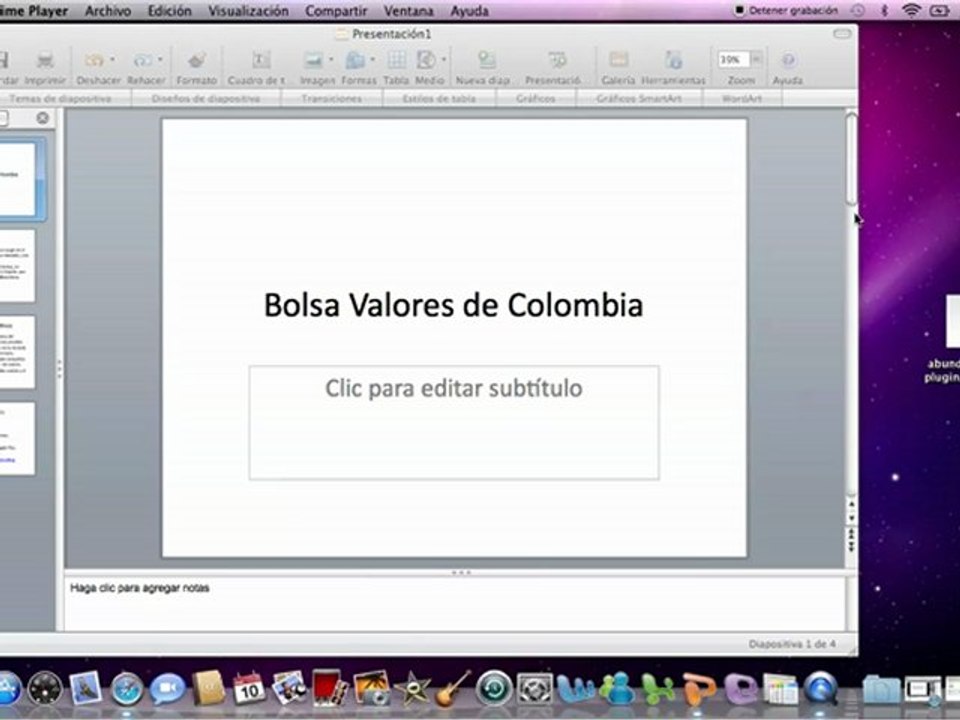This screenshot has height=720, width=960.
Task: Click the Imagen toolbar icon
Action: click(x=313, y=59)
